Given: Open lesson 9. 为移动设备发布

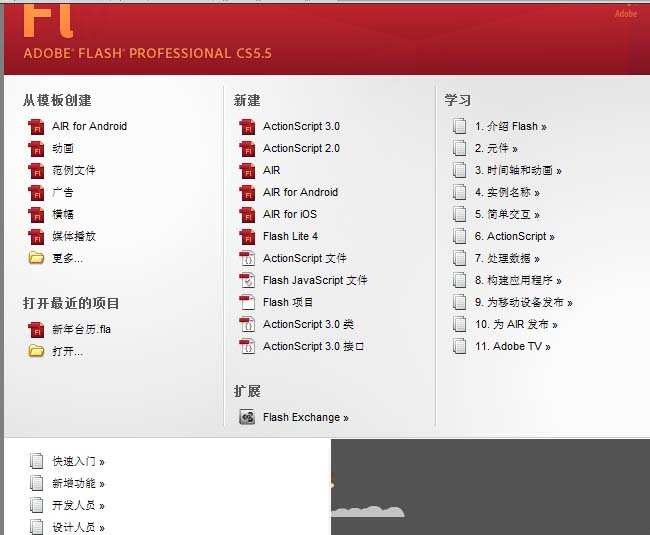Looking at the screenshot, I should (x=524, y=302).
